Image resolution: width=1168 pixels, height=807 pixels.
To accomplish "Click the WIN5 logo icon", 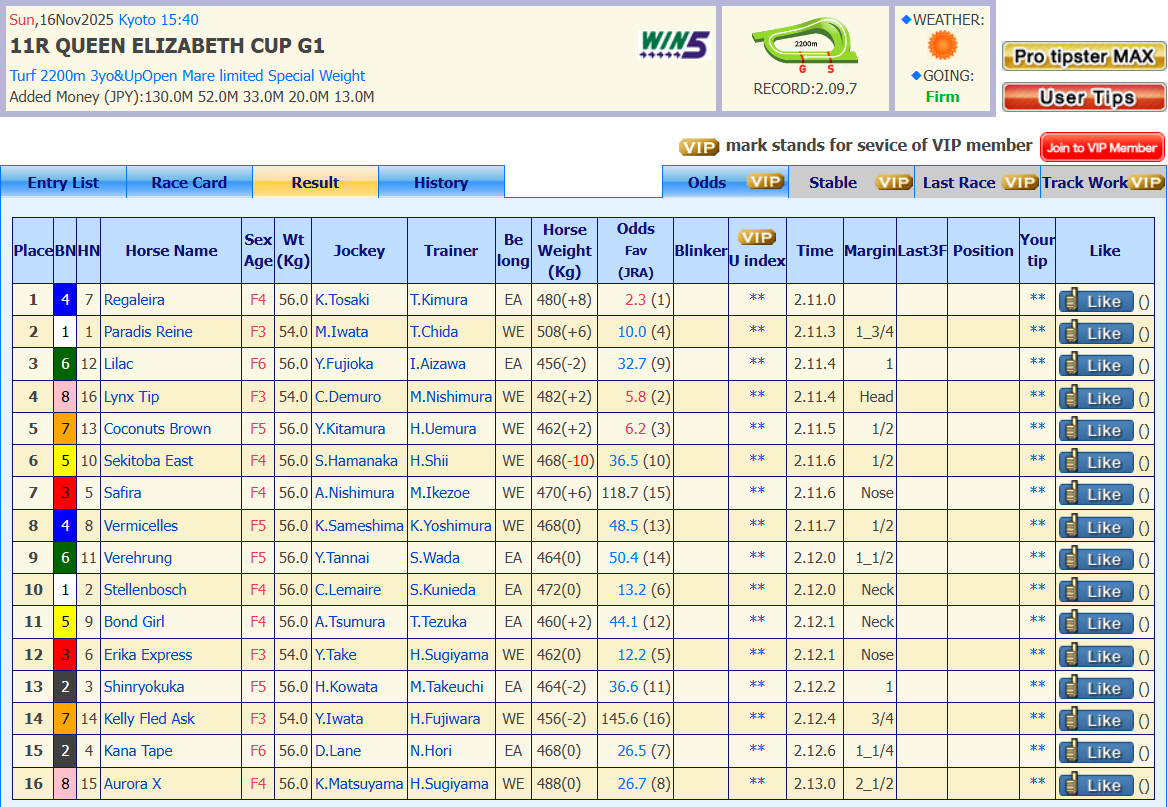I will pos(675,45).
